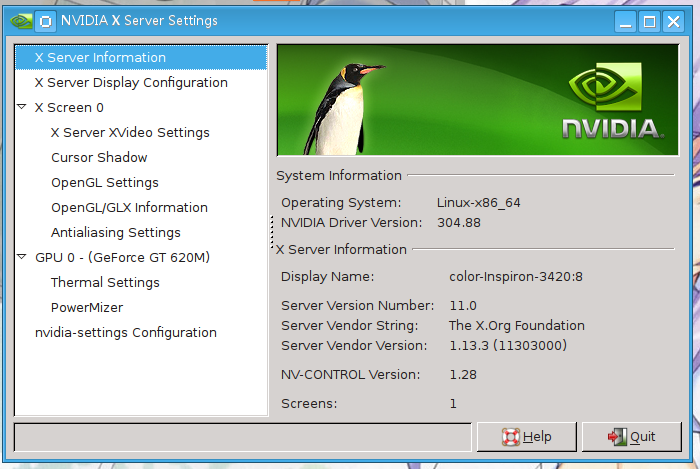Select the X Screen 0 entry

point(69,108)
